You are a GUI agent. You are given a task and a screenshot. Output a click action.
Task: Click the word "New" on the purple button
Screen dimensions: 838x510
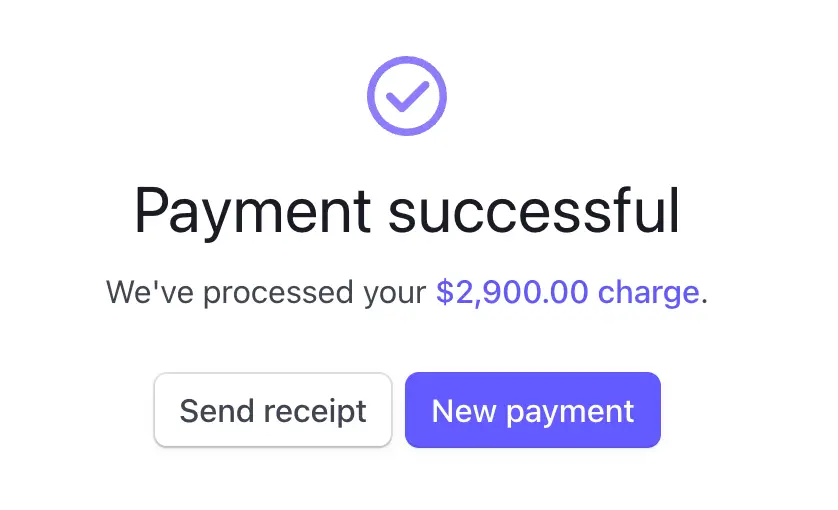click(x=464, y=410)
